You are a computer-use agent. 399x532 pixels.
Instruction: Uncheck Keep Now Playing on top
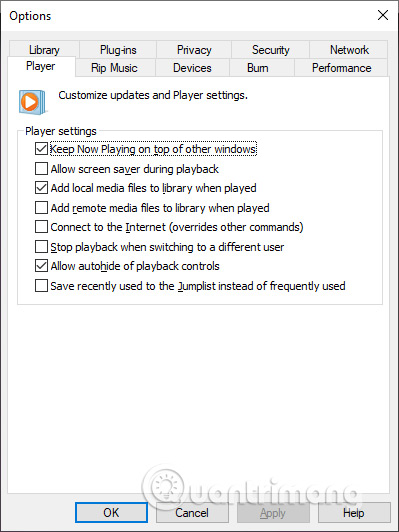coord(41,149)
